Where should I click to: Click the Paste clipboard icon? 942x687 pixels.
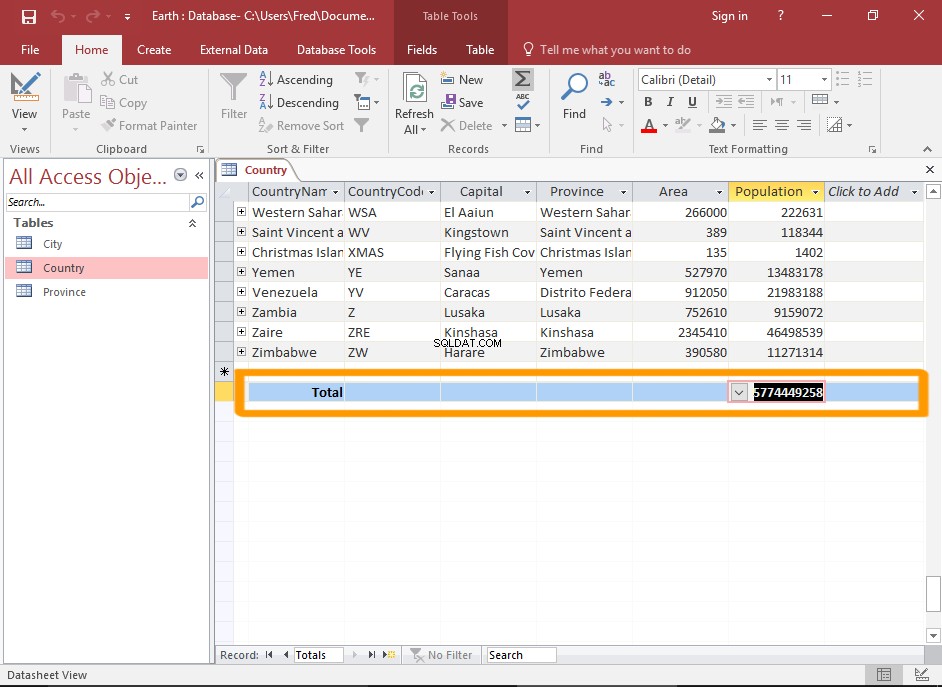pyautogui.click(x=76, y=88)
